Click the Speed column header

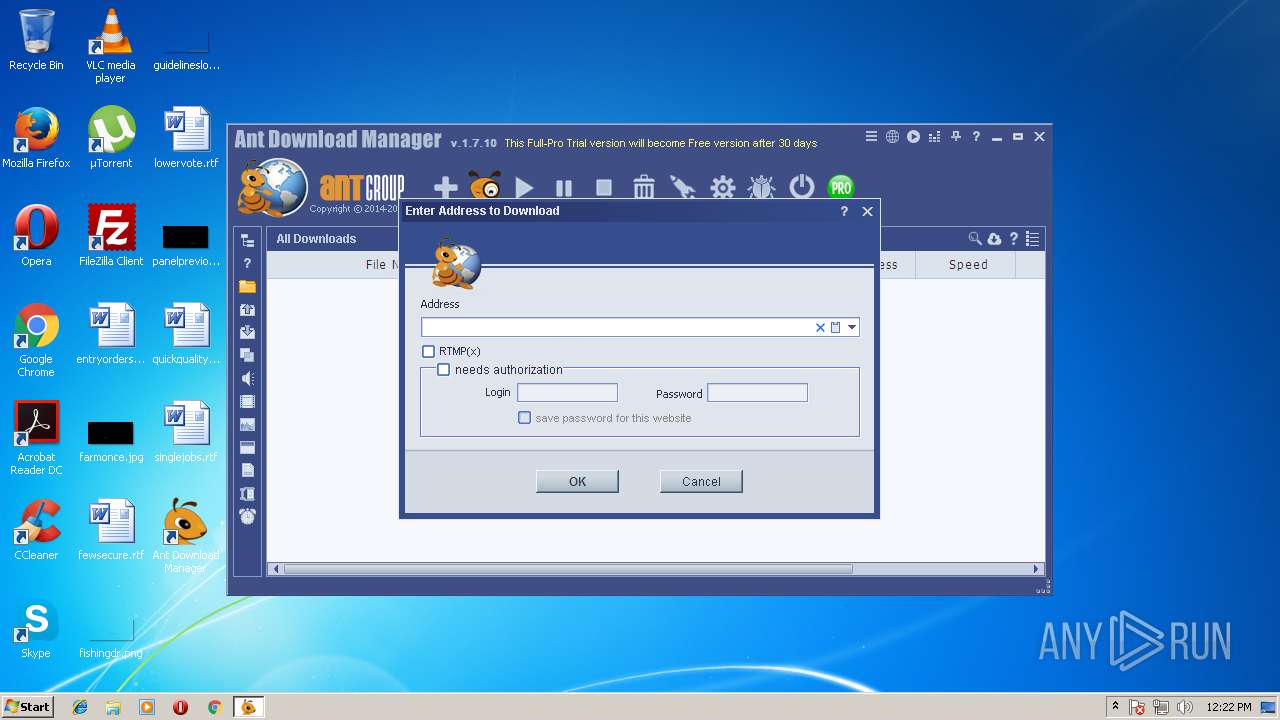point(968,265)
